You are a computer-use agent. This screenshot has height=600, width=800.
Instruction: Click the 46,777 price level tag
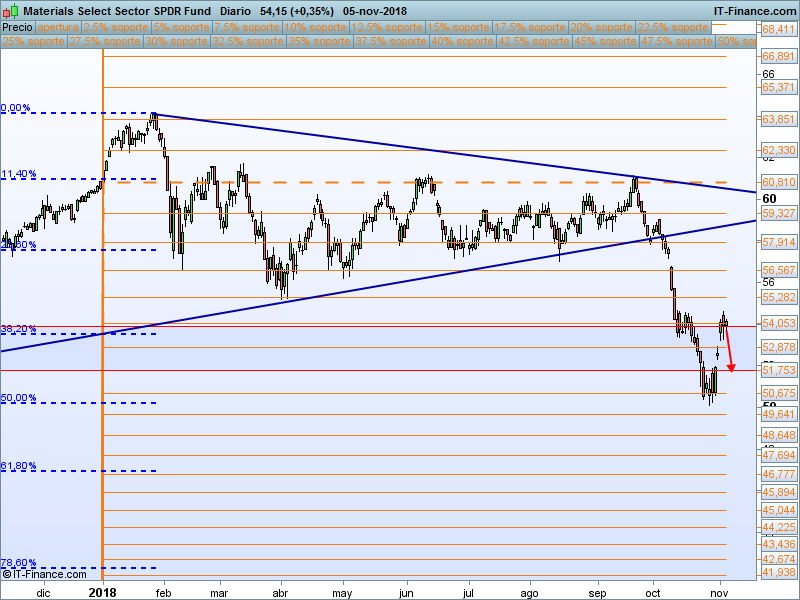(x=779, y=474)
